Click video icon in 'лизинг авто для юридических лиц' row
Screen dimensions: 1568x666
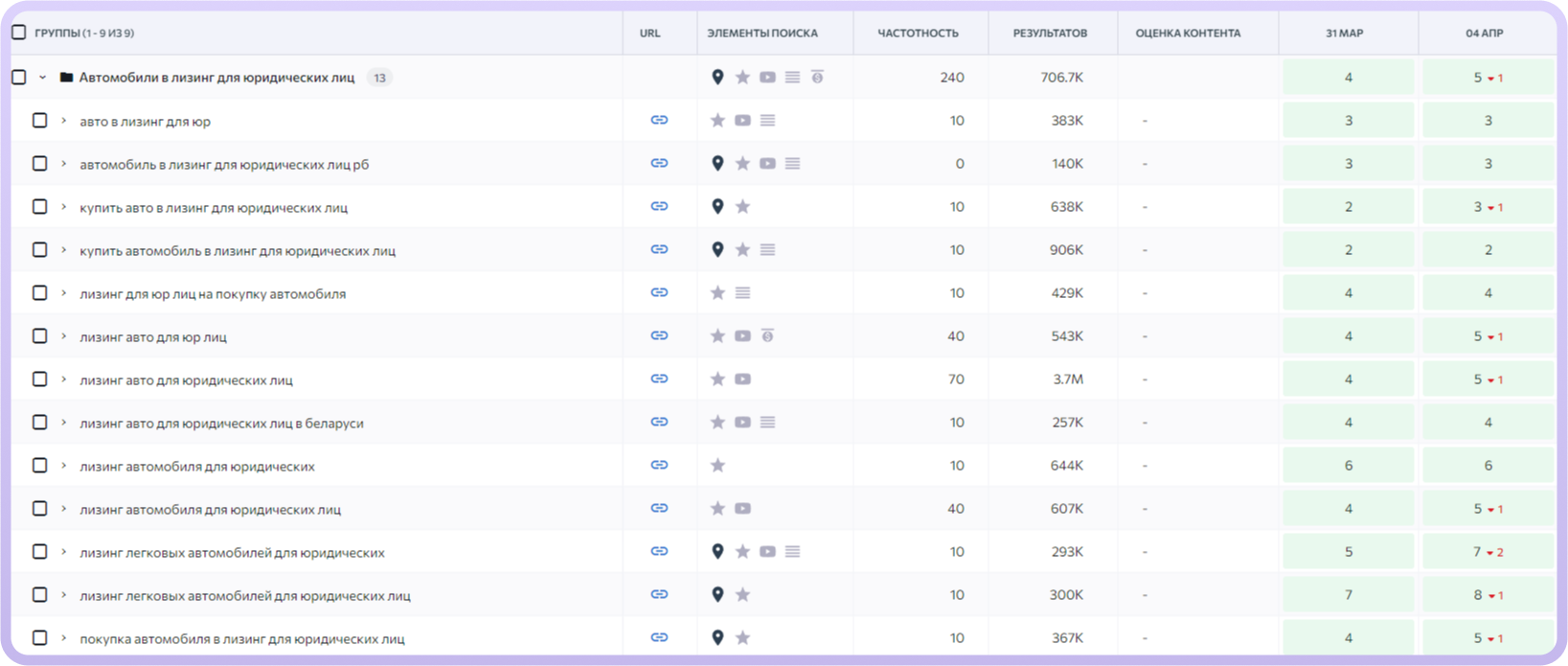[x=742, y=379]
